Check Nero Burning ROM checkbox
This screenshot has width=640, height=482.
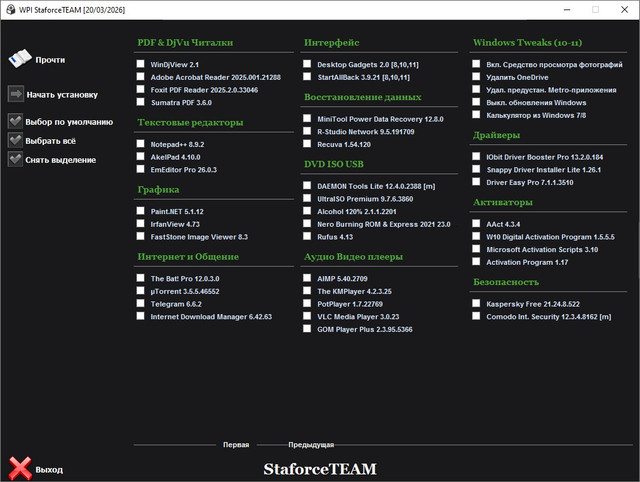(x=307, y=223)
